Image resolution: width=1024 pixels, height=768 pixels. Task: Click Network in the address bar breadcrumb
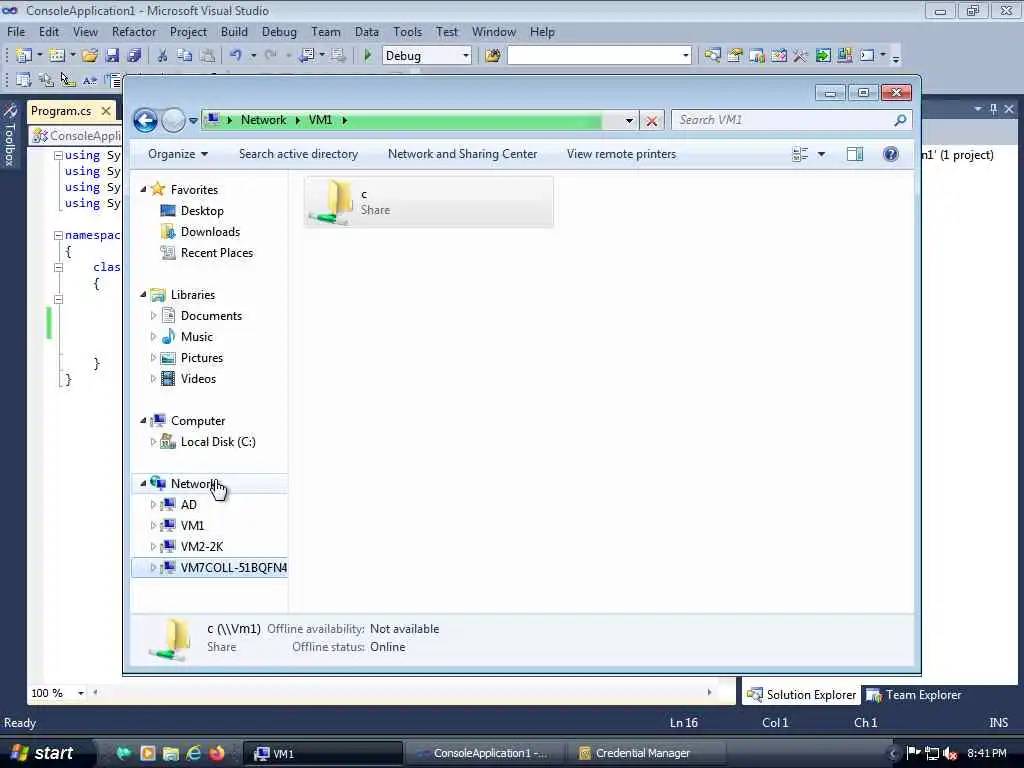(263, 120)
